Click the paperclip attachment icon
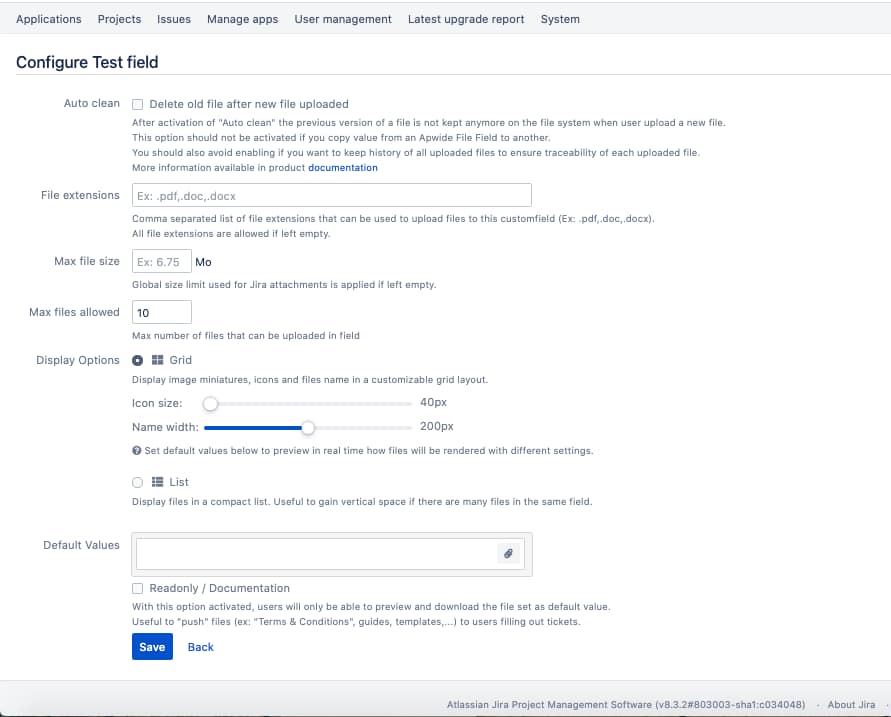The image size is (891, 717). [x=509, y=553]
